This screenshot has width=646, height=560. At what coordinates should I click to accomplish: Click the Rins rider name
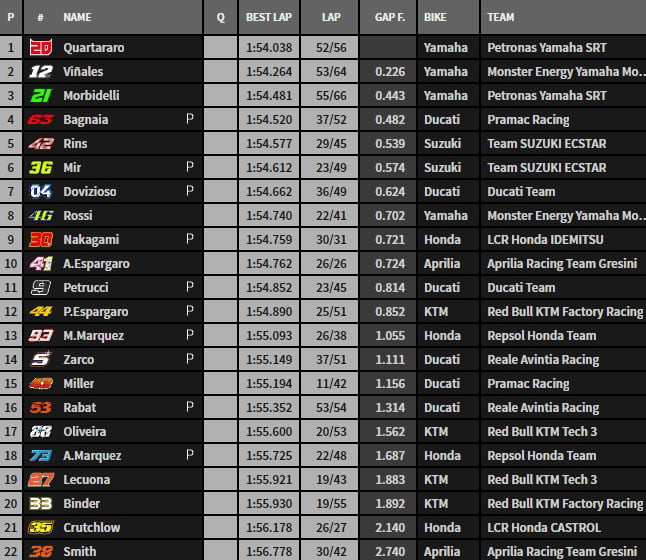77,144
